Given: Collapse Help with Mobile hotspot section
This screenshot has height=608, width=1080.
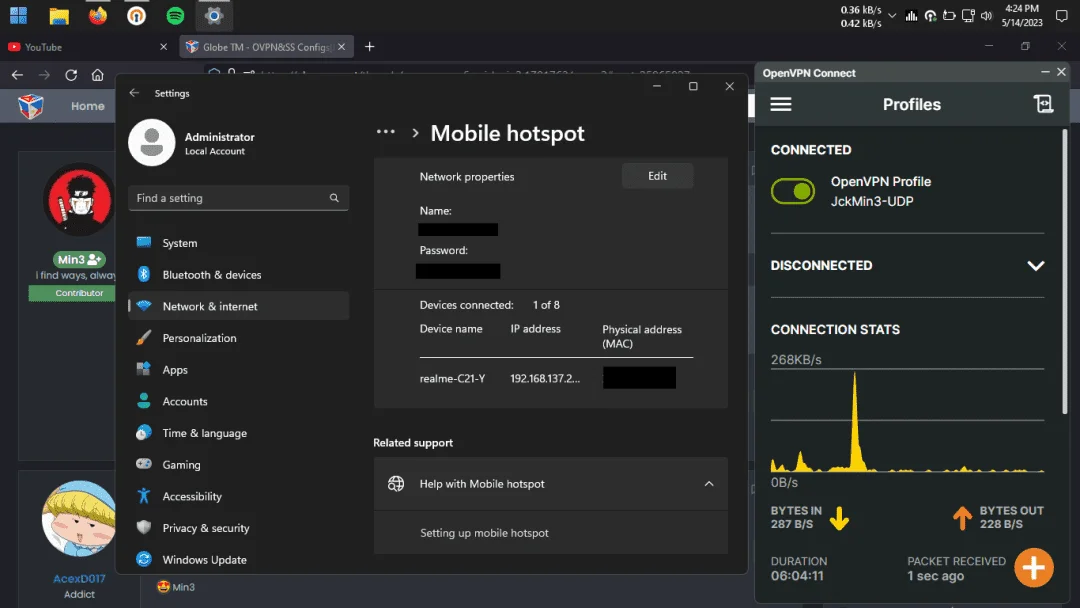Looking at the screenshot, I should 709,484.
